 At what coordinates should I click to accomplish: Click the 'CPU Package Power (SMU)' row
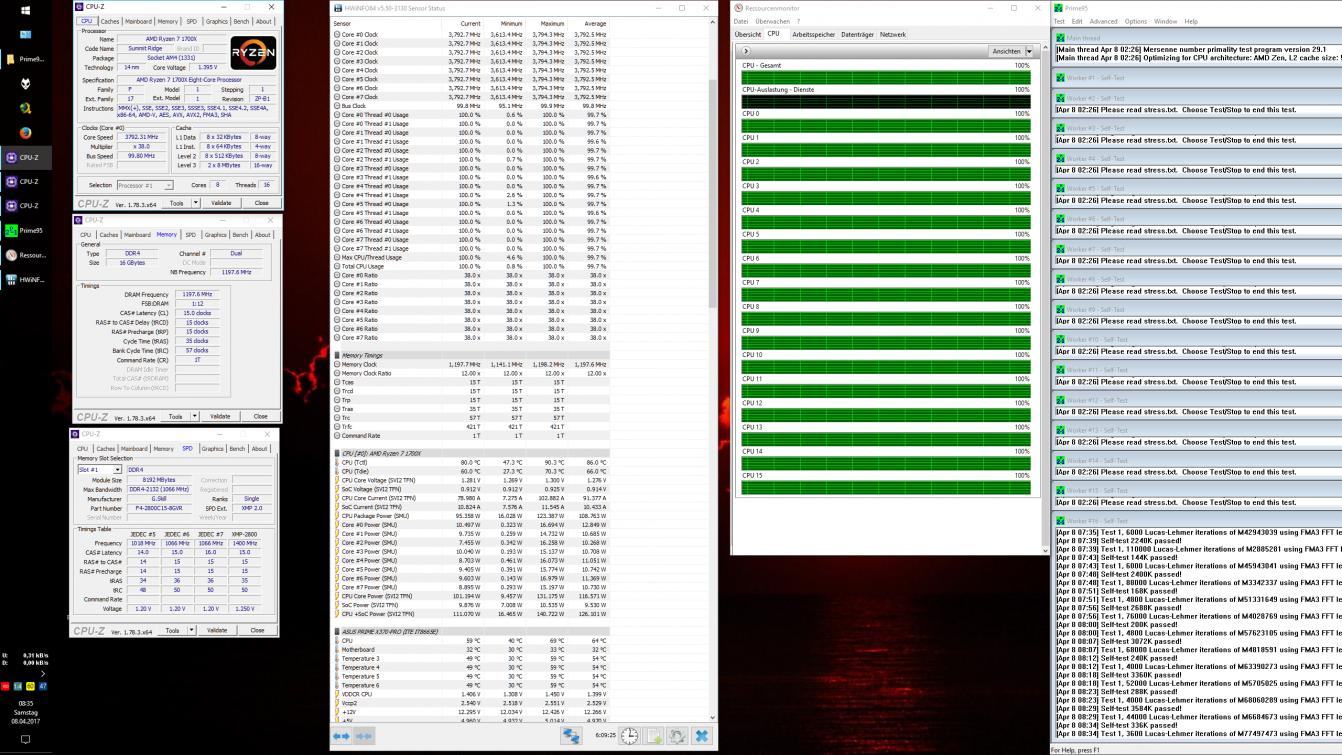click(471, 516)
